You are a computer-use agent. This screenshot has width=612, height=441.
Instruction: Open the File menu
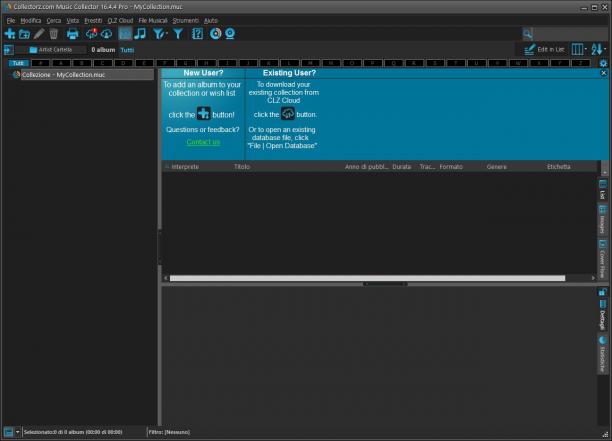click(x=11, y=20)
